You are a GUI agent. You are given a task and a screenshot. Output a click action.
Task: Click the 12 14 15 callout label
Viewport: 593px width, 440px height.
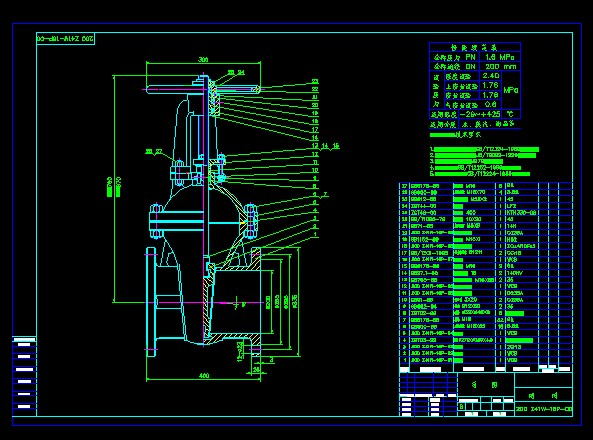[x=325, y=146]
